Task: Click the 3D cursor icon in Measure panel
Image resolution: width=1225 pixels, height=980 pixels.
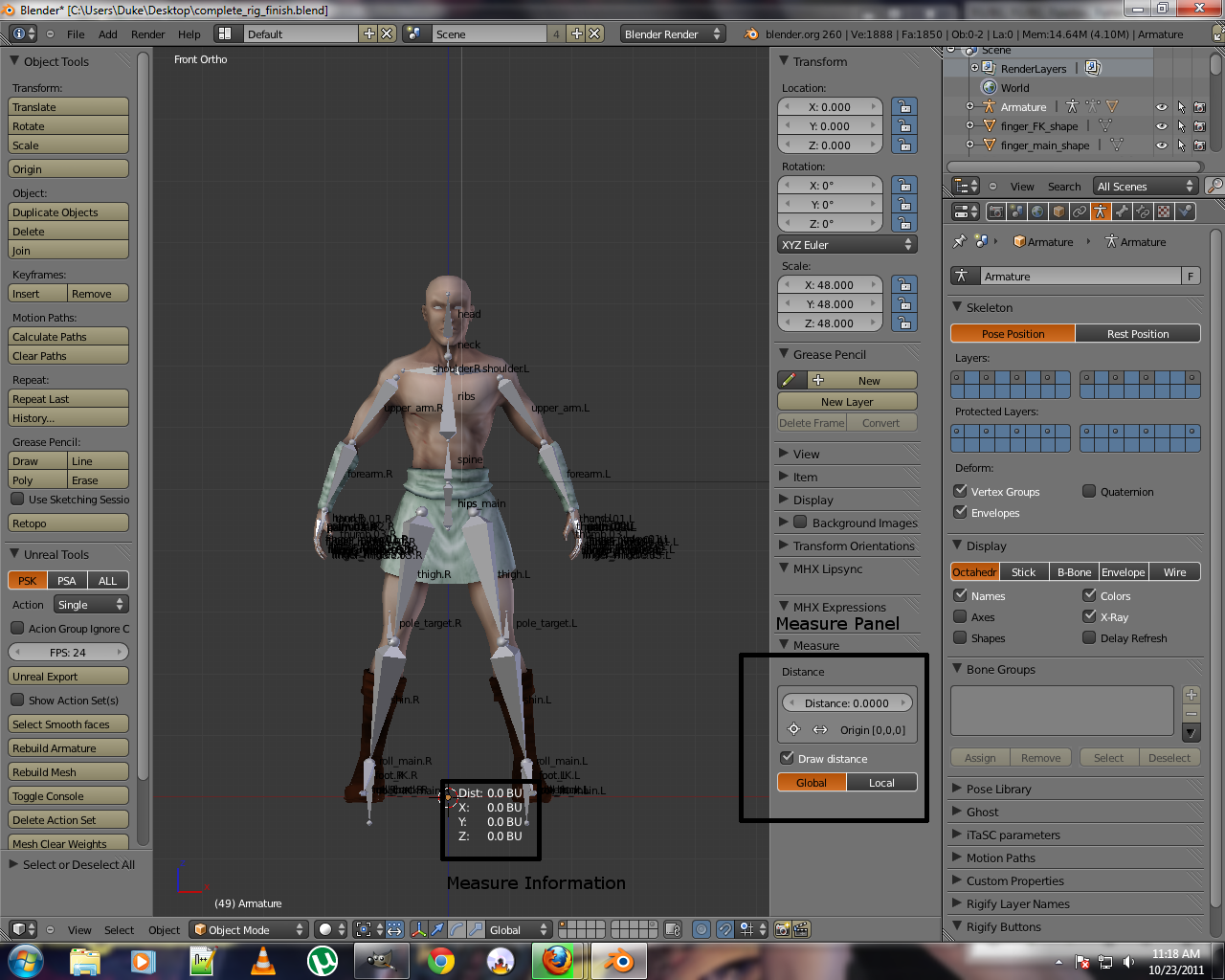Action: pyautogui.click(x=793, y=729)
